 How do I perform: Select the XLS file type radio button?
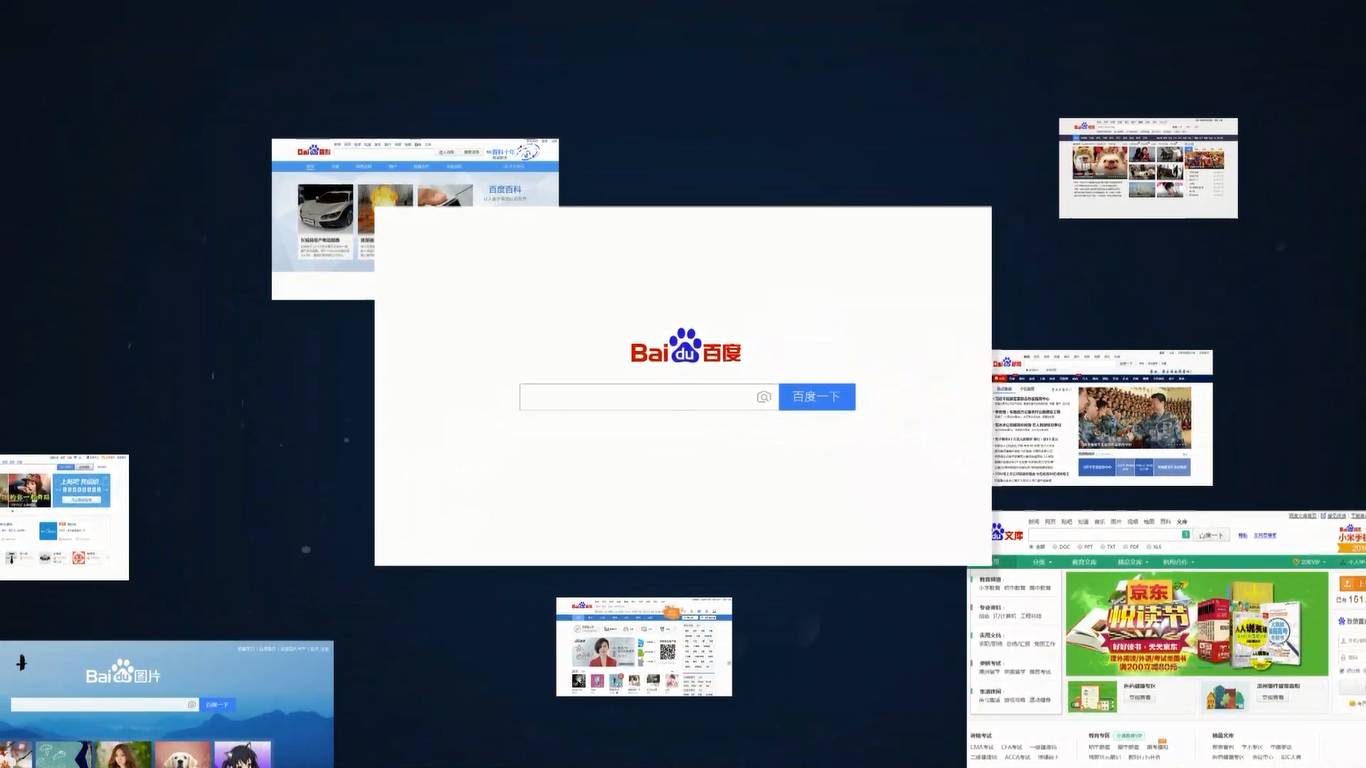[x=1147, y=547]
